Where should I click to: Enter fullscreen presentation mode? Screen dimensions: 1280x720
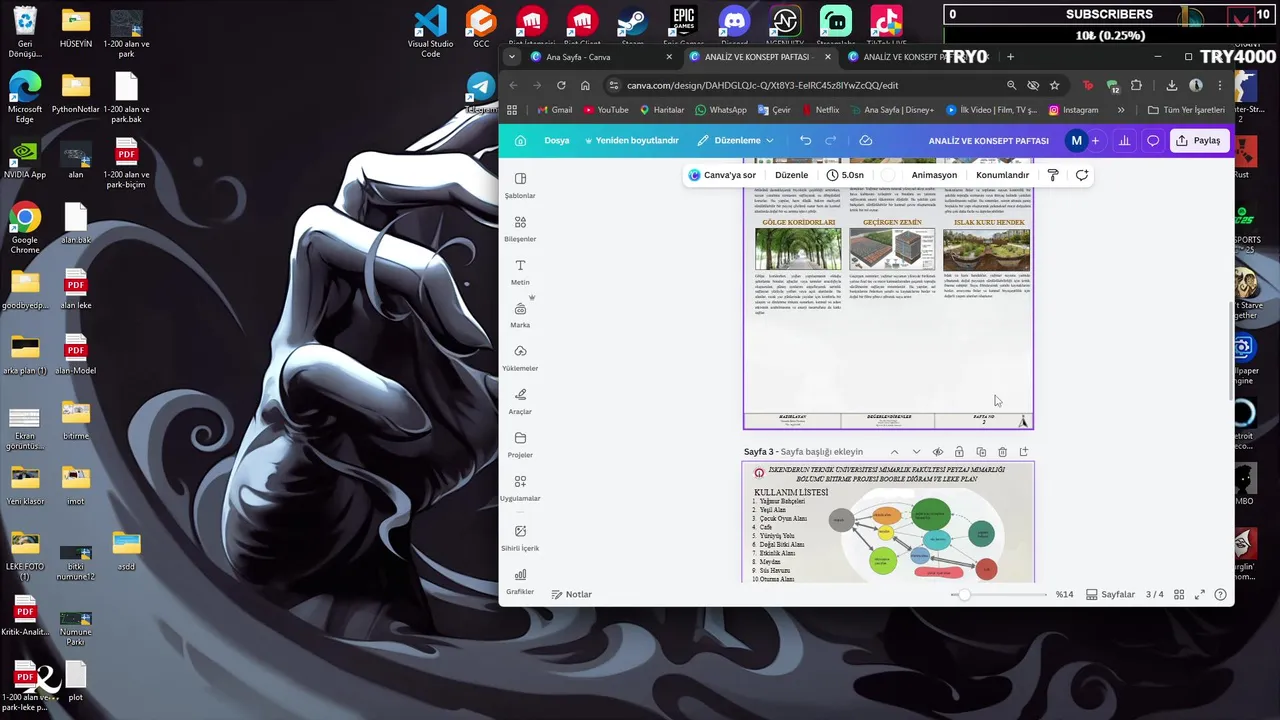pyautogui.click(x=1200, y=595)
